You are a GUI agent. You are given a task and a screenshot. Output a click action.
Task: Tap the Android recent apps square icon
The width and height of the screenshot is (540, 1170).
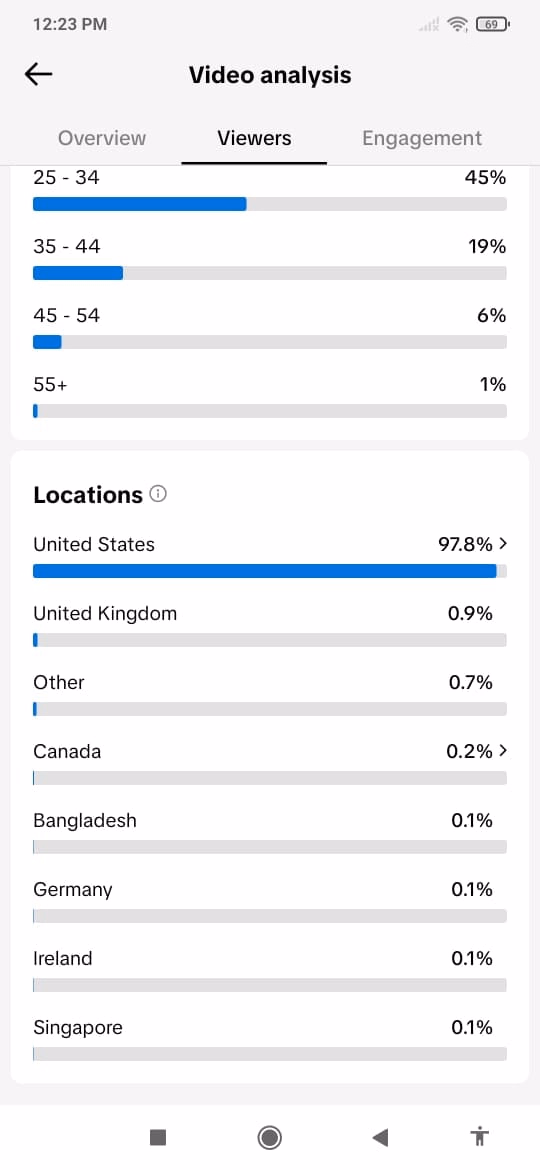click(x=157, y=1137)
